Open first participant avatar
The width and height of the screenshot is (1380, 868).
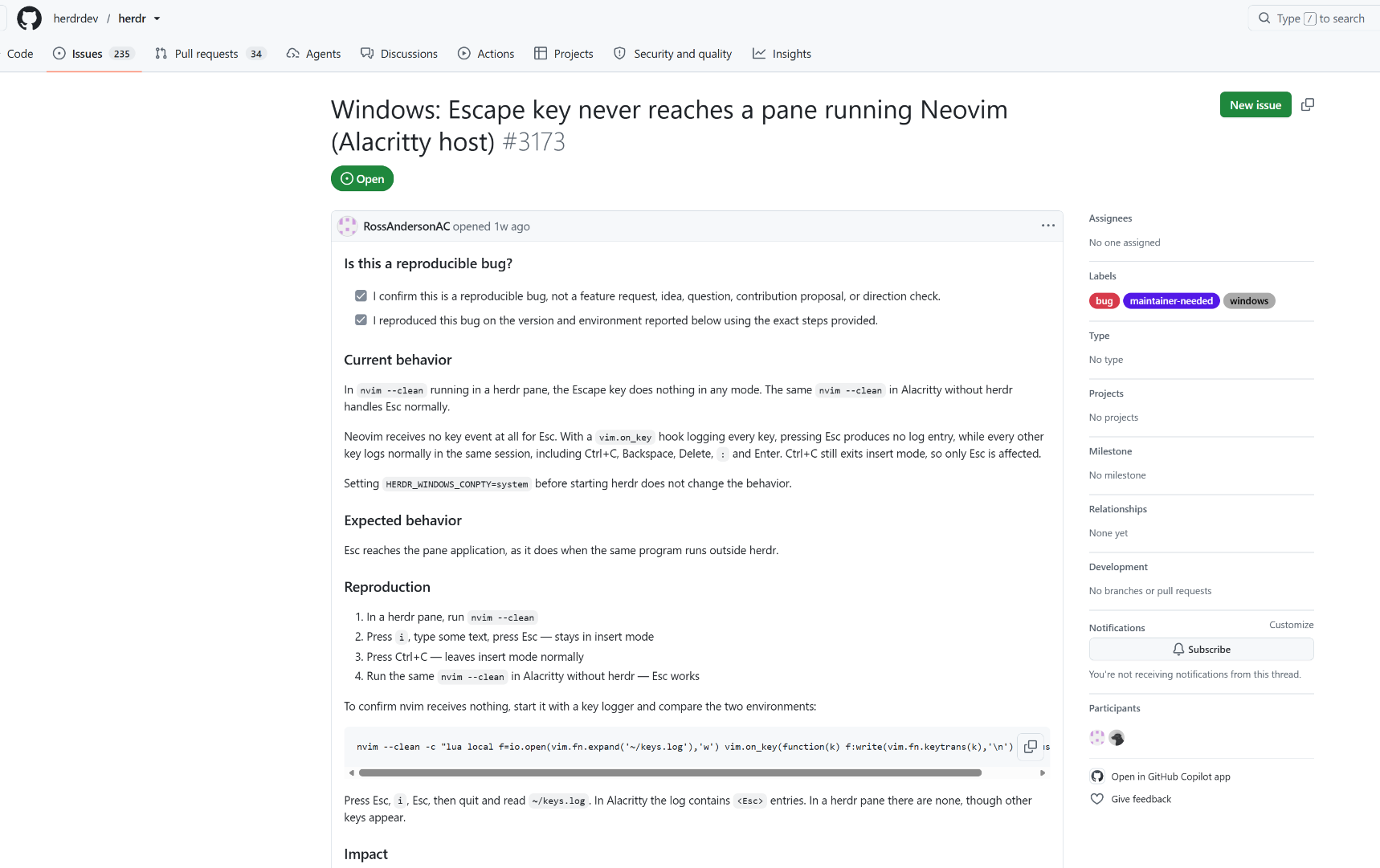click(1097, 737)
